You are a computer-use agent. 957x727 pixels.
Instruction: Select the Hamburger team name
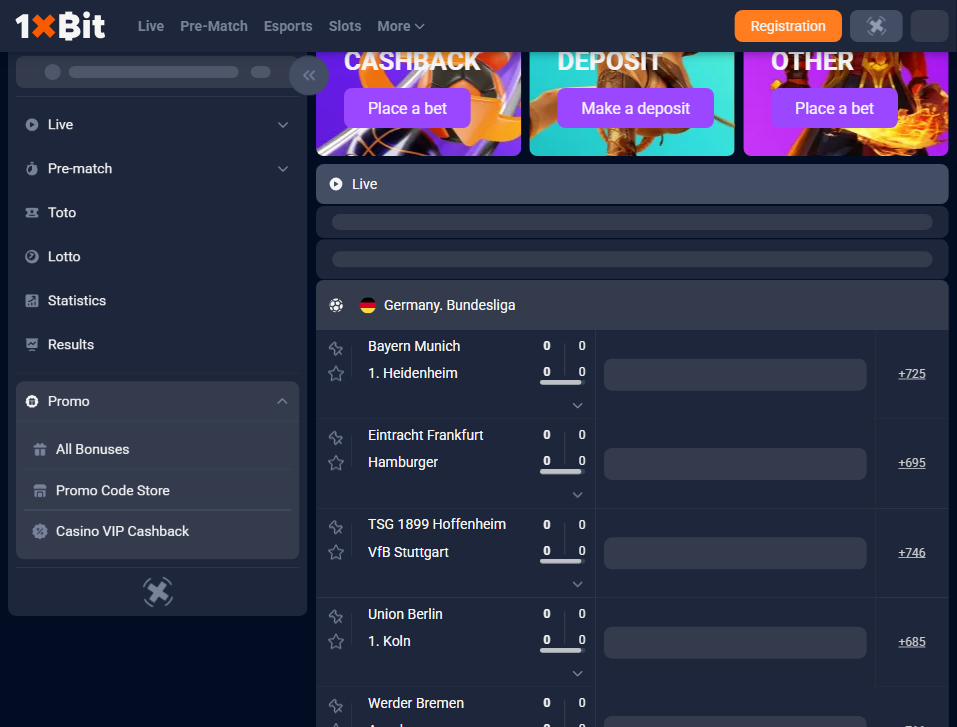(403, 462)
